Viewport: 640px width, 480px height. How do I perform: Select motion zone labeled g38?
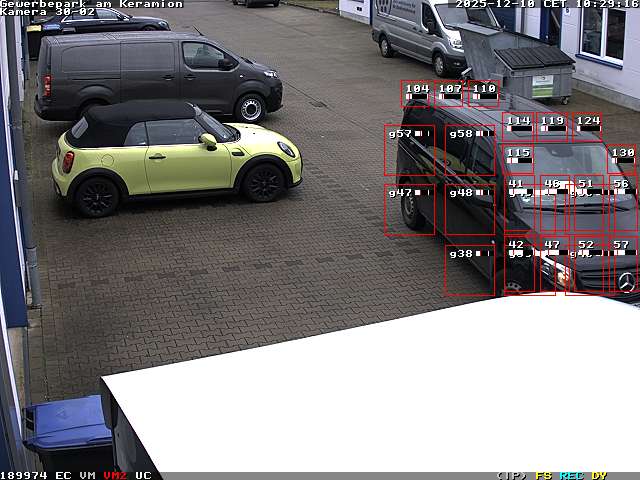469,270
